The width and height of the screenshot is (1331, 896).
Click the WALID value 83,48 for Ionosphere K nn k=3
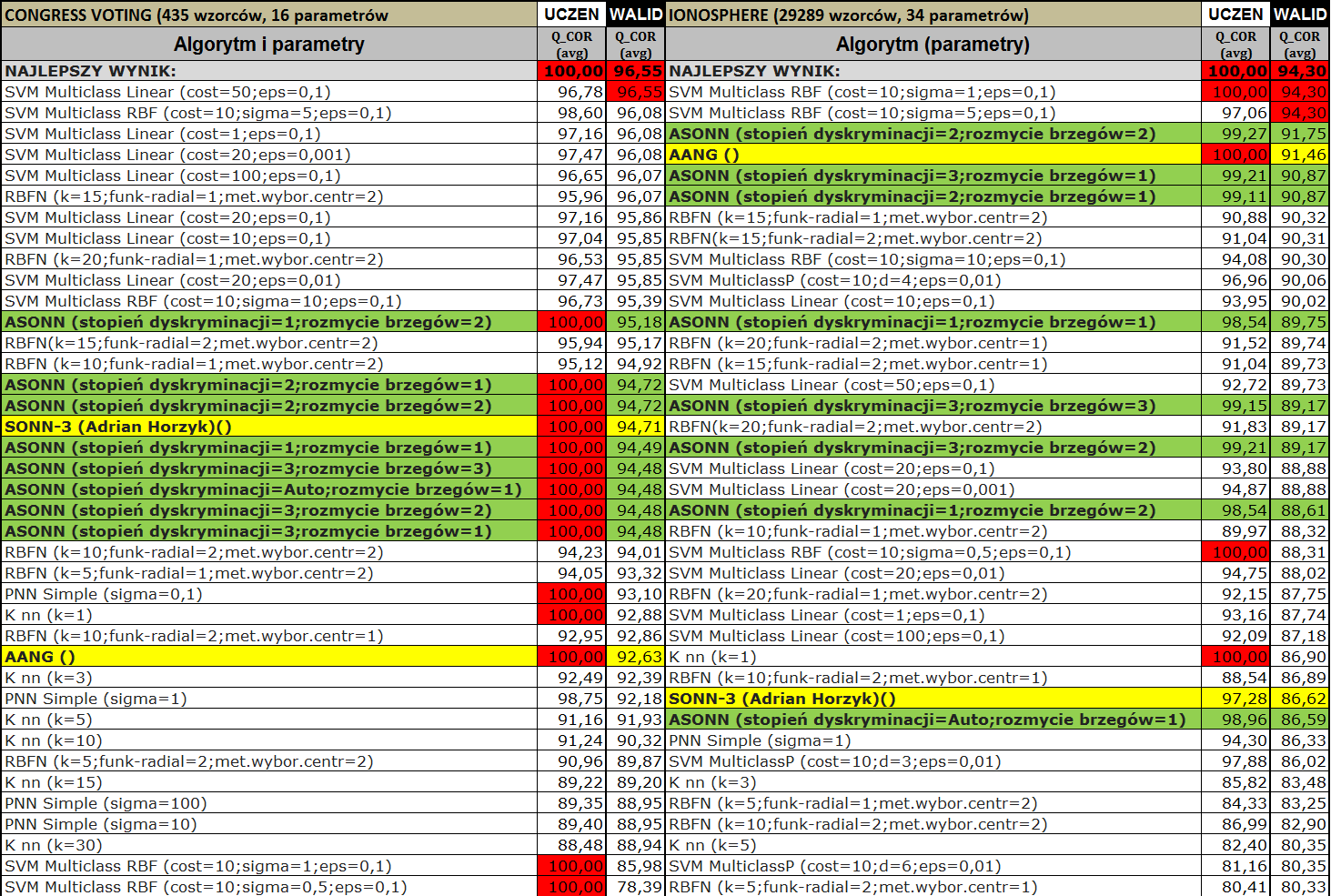[1300, 782]
